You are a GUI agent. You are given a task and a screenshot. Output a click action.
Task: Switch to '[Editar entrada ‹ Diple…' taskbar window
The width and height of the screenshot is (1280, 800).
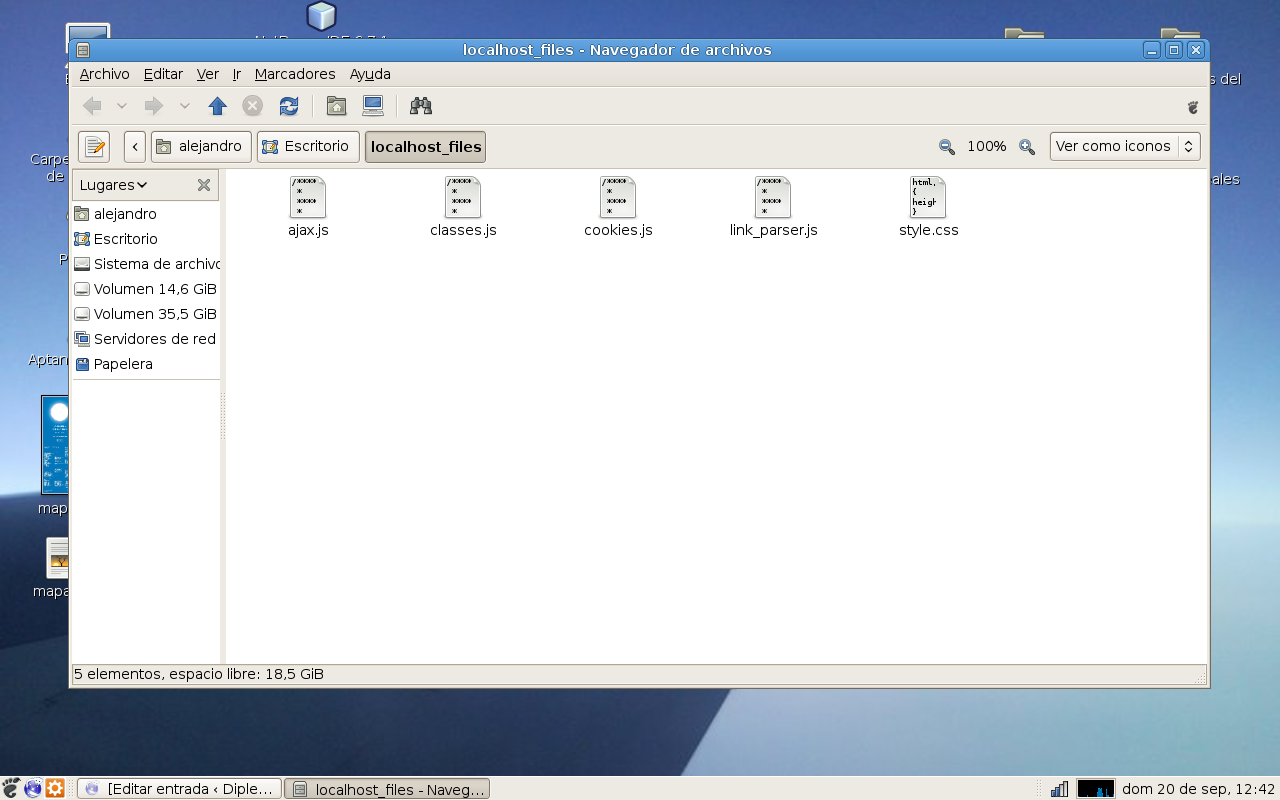pyautogui.click(x=179, y=789)
